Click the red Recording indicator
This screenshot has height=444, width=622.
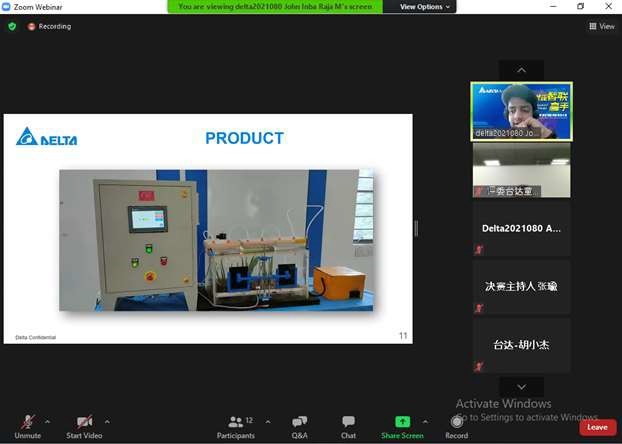49,26
